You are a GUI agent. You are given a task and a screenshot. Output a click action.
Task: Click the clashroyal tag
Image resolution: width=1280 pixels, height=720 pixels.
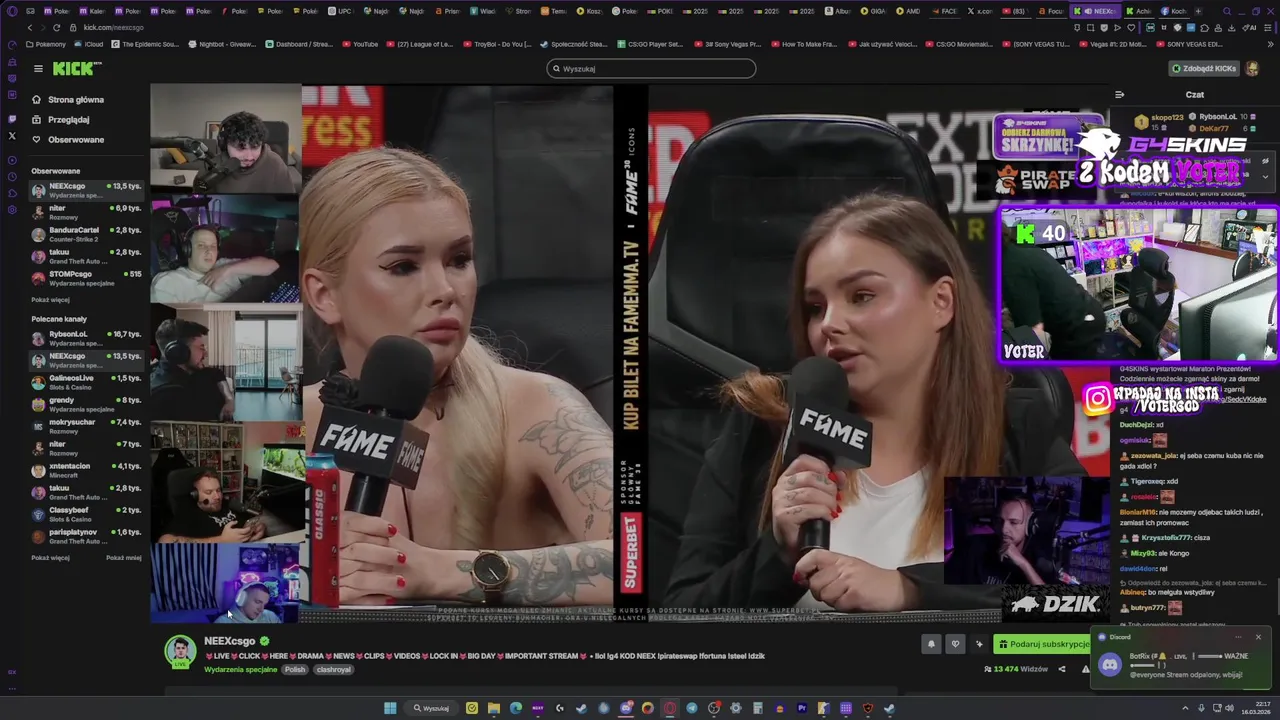pyautogui.click(x=334, y=669)
